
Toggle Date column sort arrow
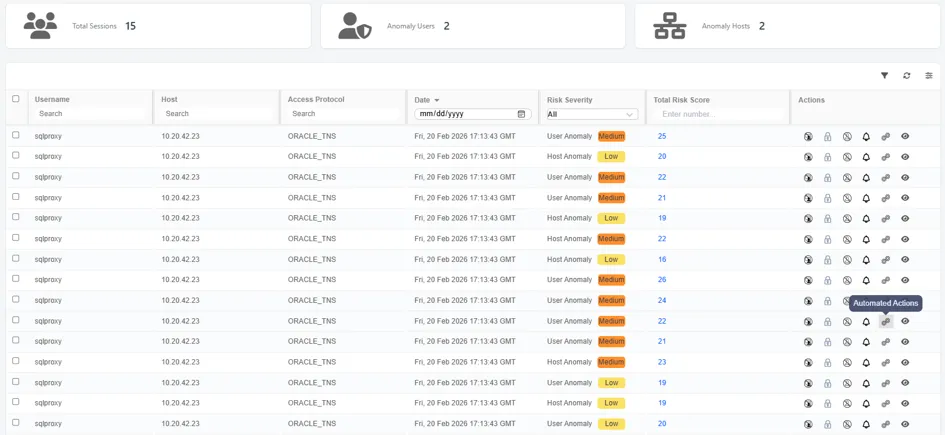pyautogui.click(x=436, y=100)
